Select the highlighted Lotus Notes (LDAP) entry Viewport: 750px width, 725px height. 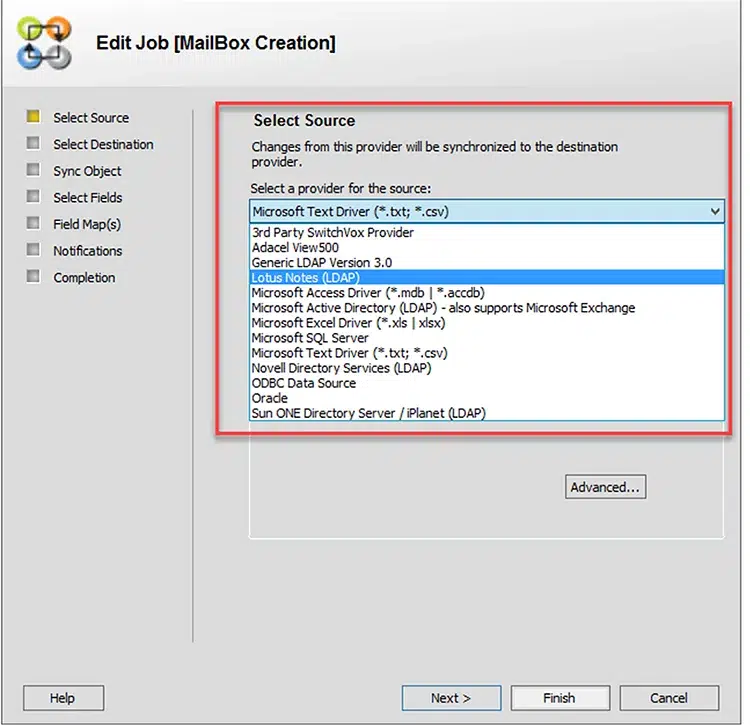coord(487,277)
